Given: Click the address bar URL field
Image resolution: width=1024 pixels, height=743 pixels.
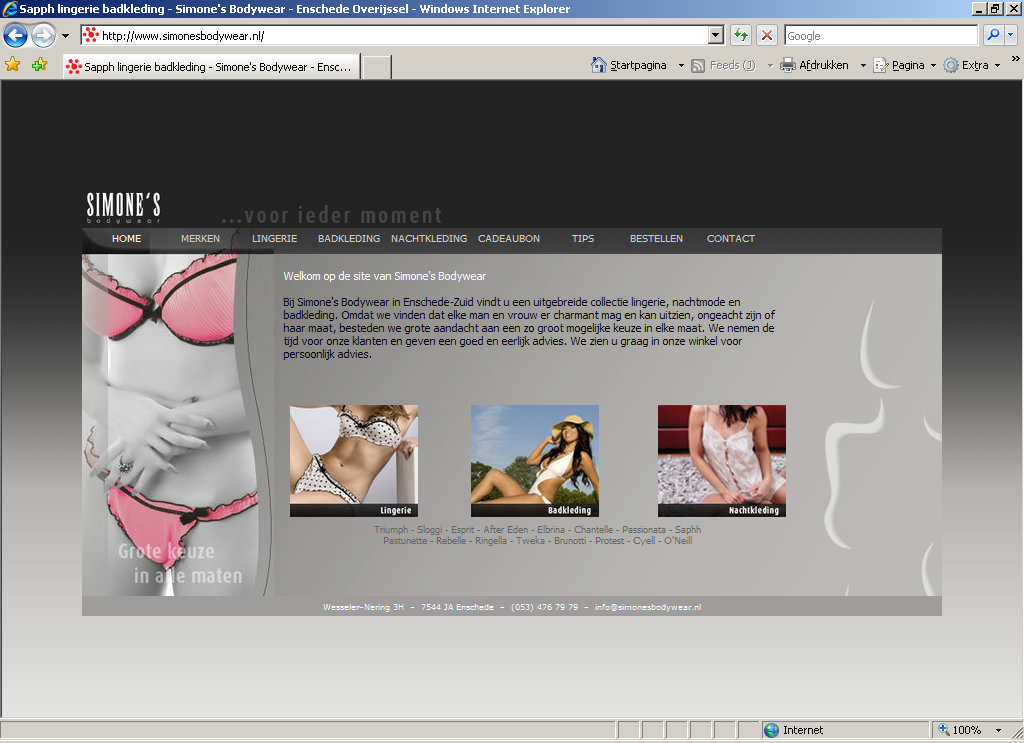Looking at the screenshot, I should pyautogui.click(x=394, y=35).
